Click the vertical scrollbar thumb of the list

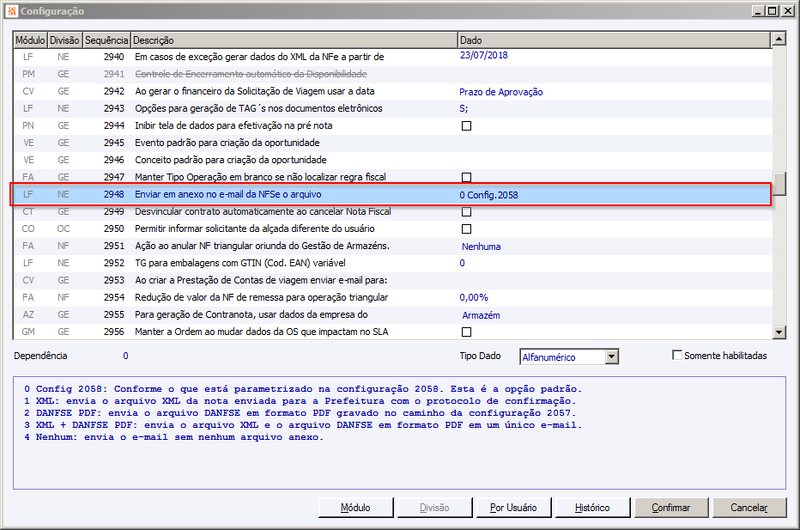(779, 184)
